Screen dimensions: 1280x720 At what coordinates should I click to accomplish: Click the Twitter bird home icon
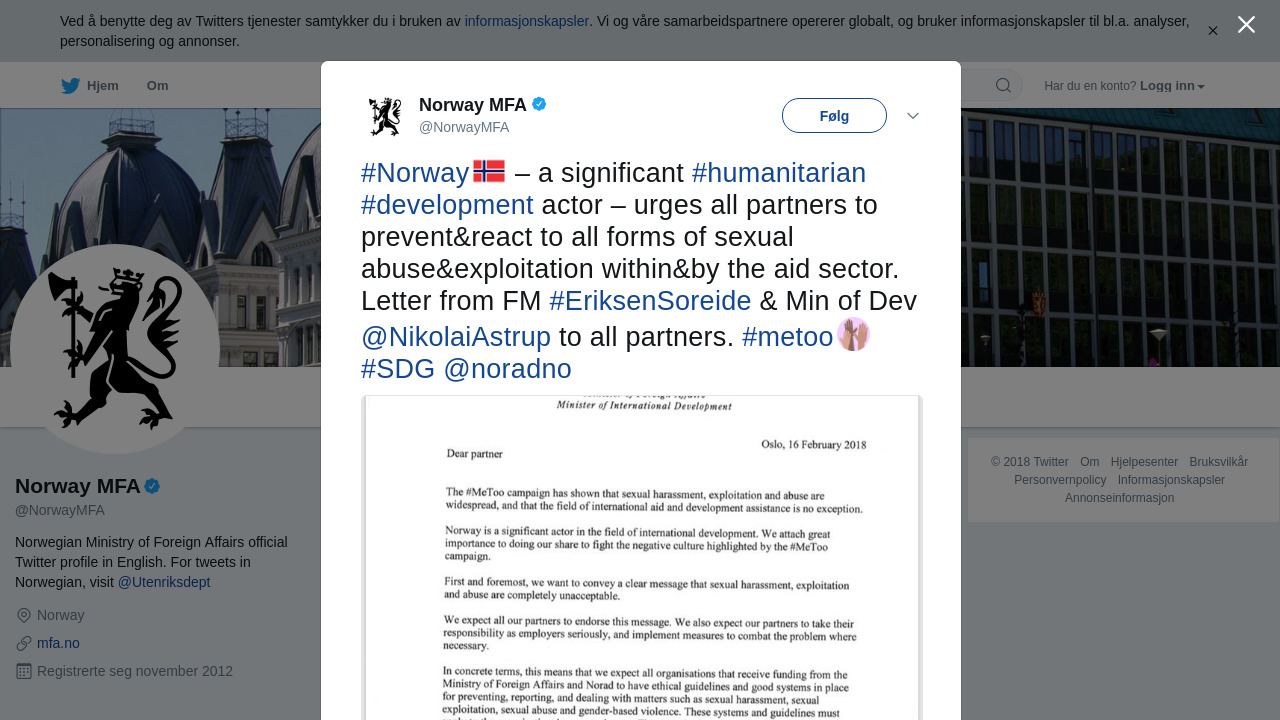point(70,86)
